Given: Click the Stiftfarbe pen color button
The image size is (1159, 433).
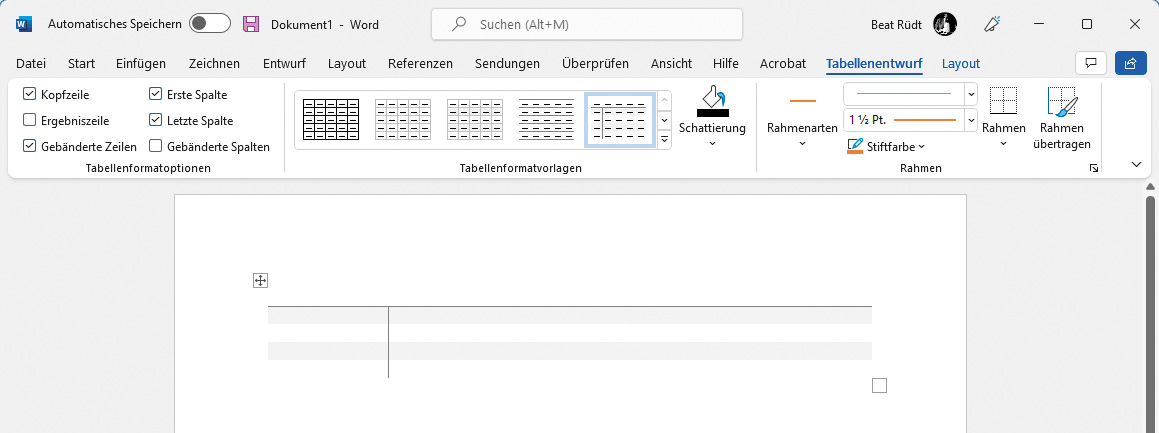Looking at the screenshot, I should [x=886, y=146].
